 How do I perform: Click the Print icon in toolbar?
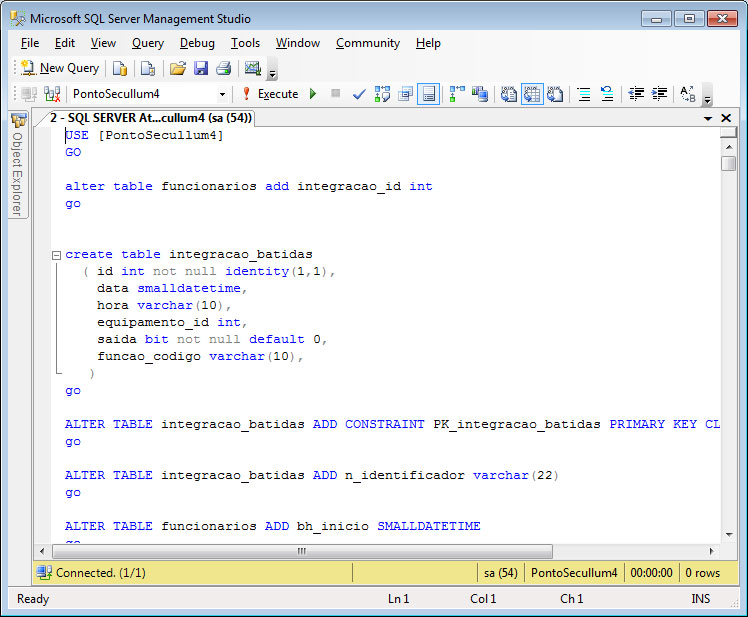click(x=223, y=68)
